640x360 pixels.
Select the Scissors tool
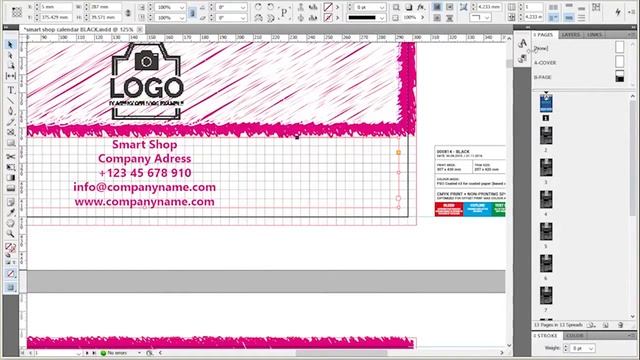[11, 157]
